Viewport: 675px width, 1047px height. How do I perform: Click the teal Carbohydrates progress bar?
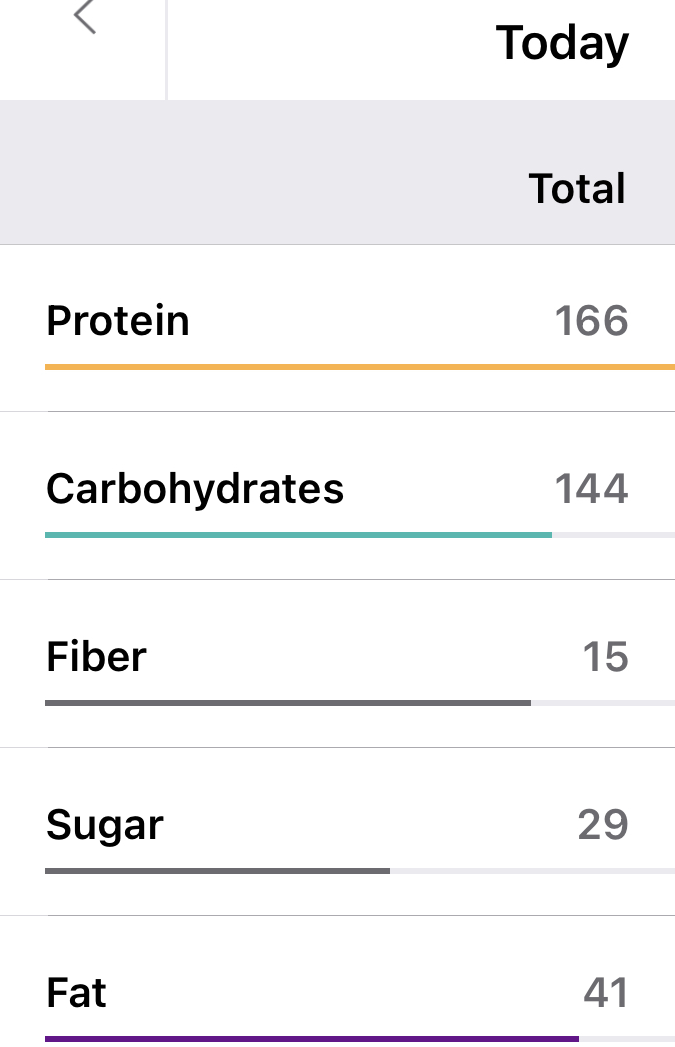click(298, 535)
